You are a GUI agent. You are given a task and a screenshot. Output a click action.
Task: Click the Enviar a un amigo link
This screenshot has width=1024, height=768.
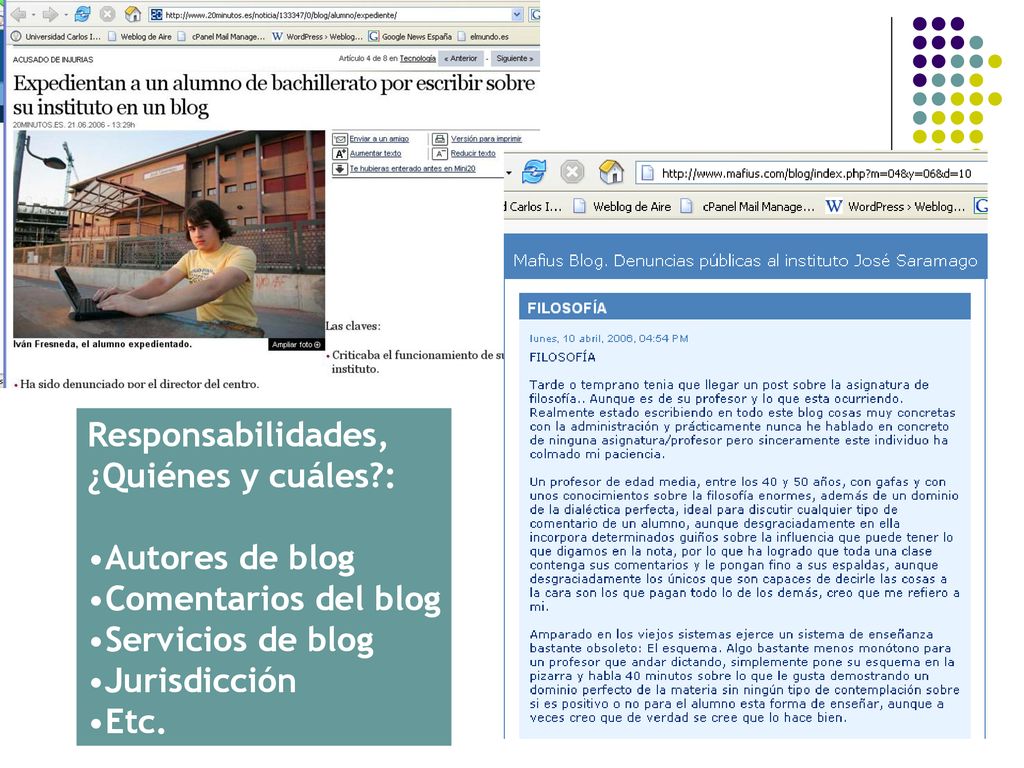pyautogui.click(x=379, y=139)
